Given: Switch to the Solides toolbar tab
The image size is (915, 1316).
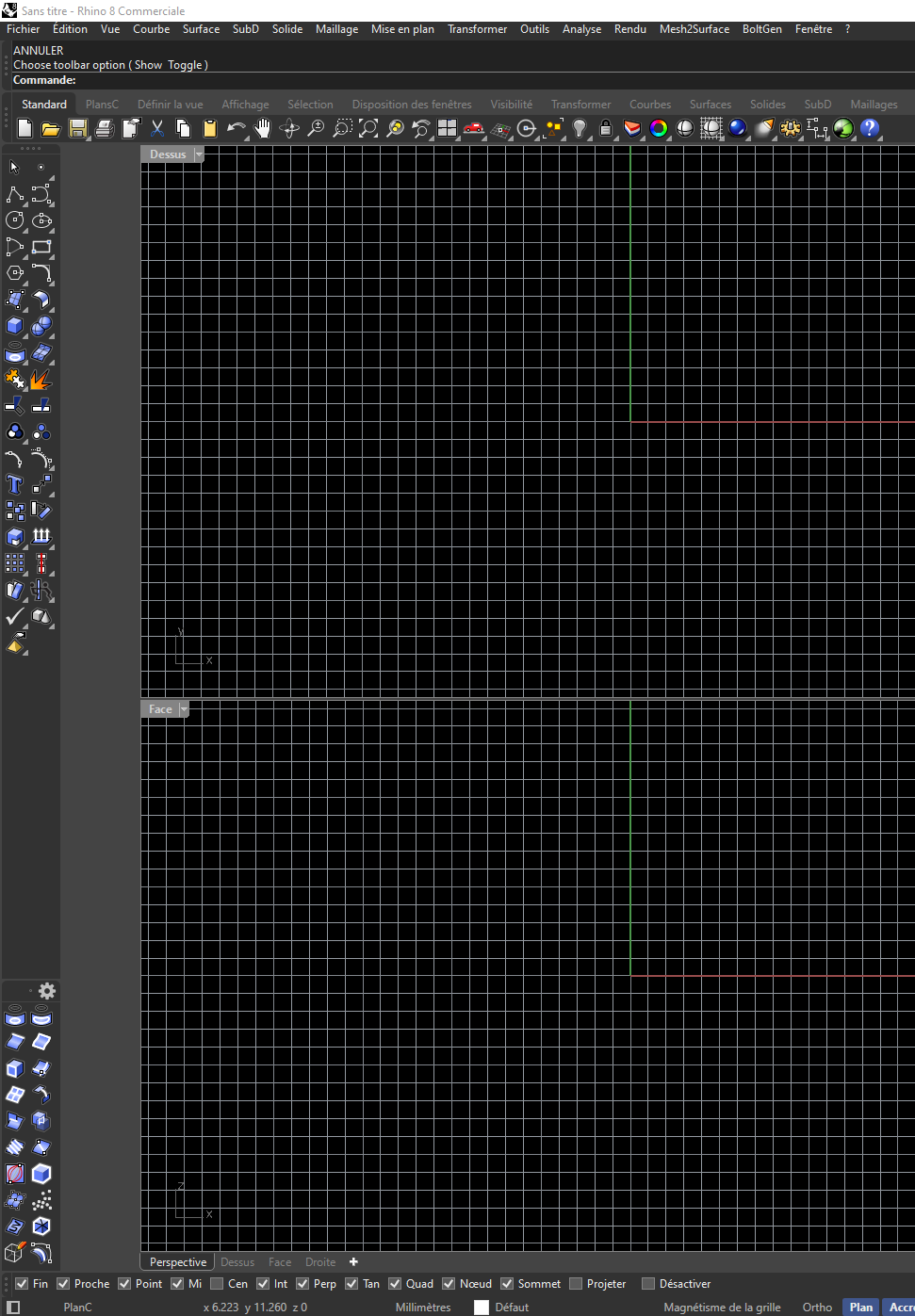Looking at the screenshot, I should 768,105.
